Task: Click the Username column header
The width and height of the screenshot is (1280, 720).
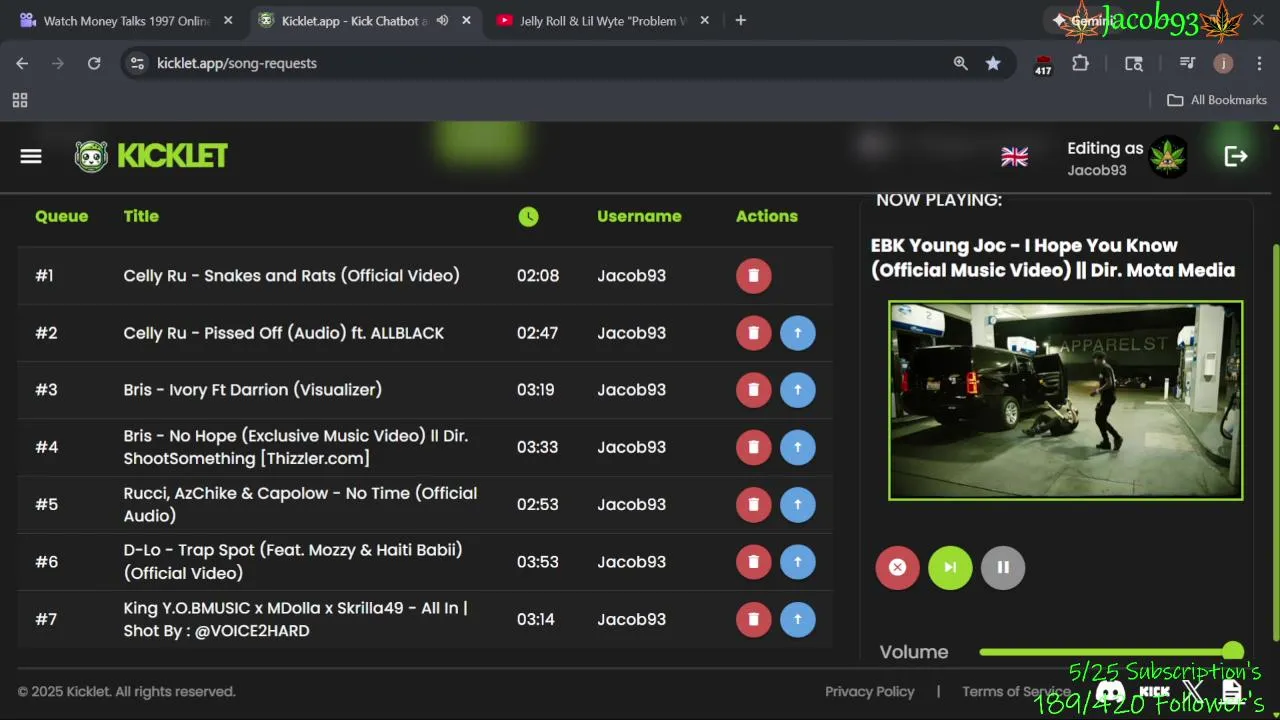Action: [x=639, y=216]
